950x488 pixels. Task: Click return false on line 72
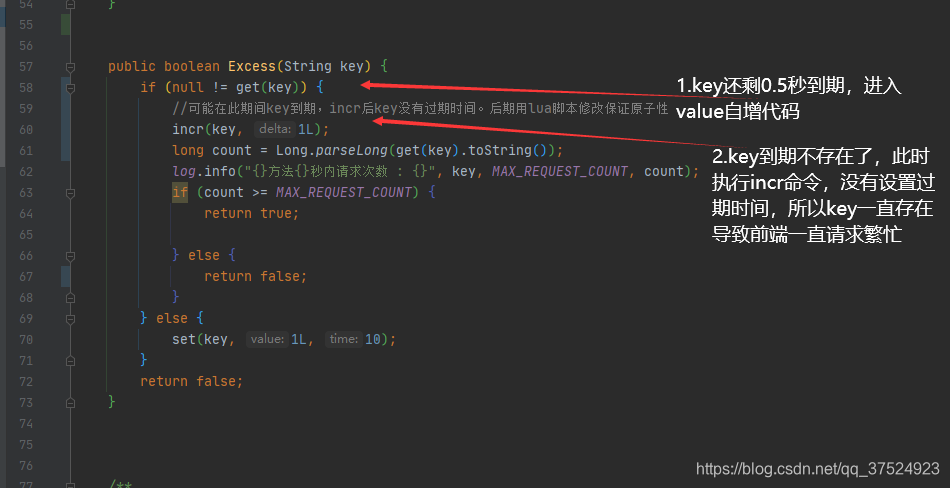[x=191, y=381]
